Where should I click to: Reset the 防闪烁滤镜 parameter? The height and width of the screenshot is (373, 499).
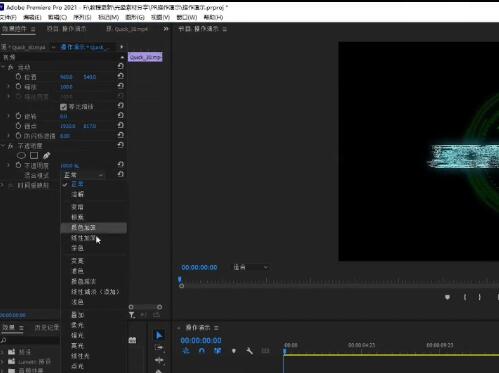(121, 135)
